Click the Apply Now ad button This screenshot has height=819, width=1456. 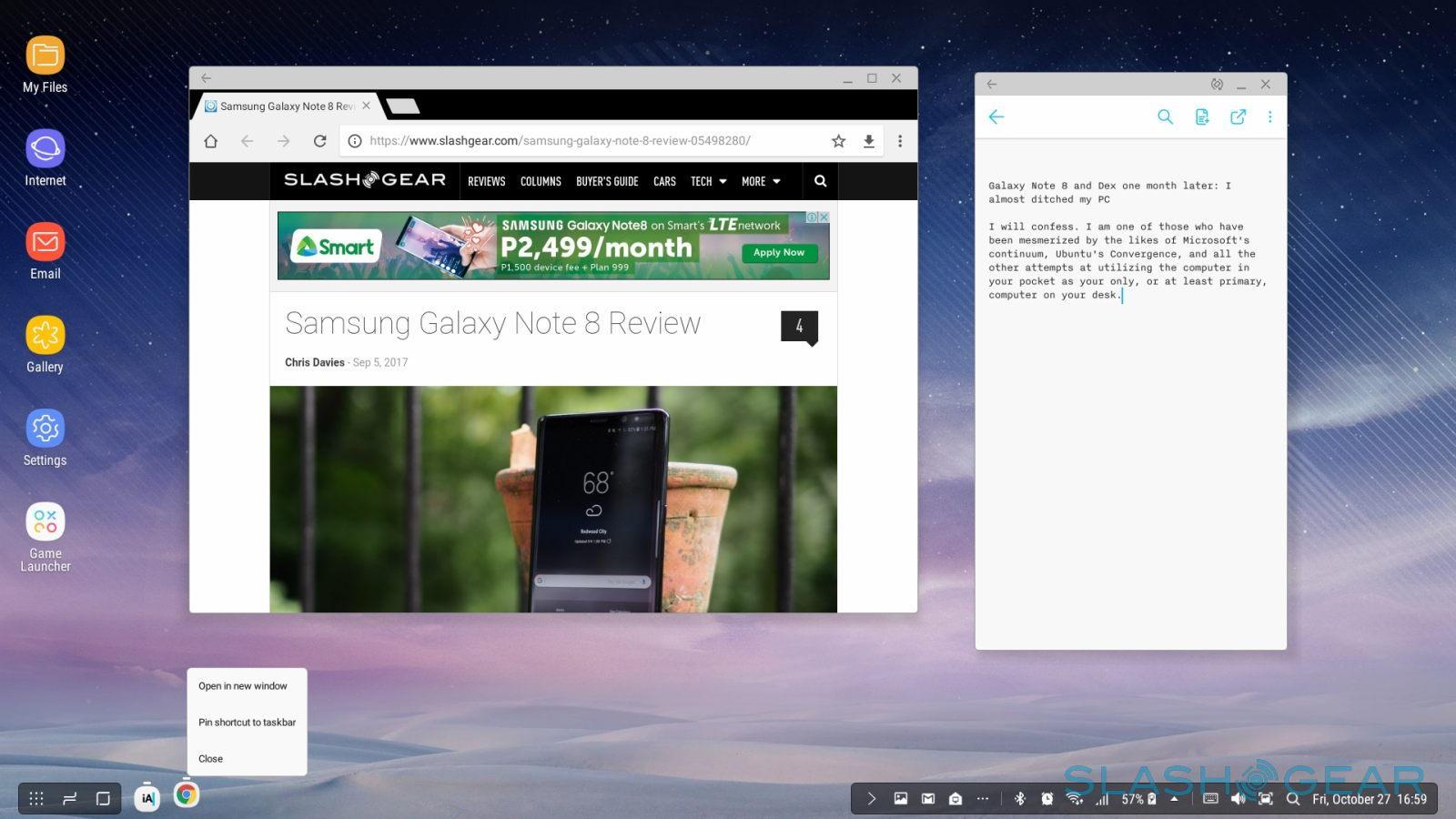779,252
